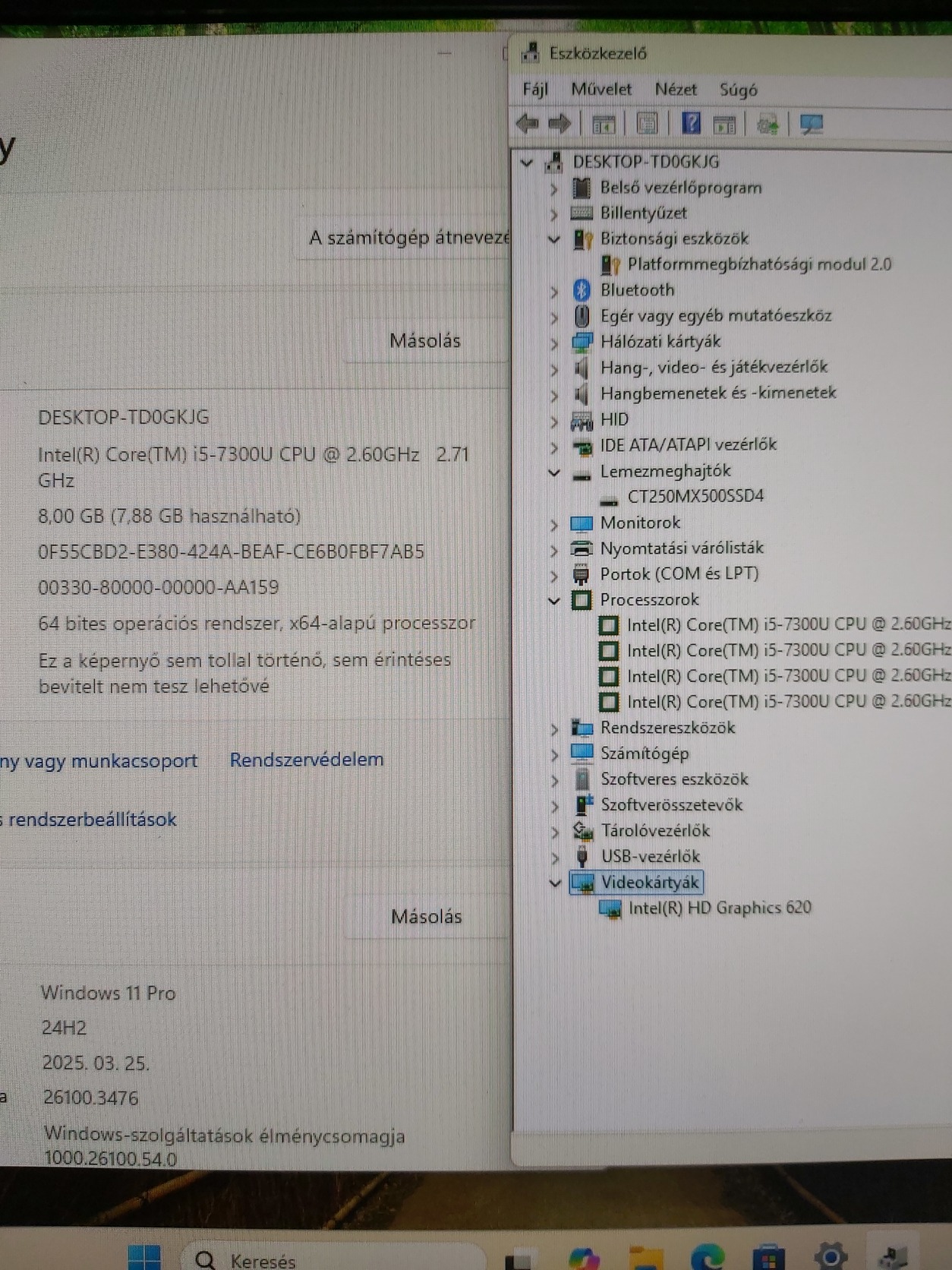
Task: Select the Videokártyák category label
Action: (x=650, y=882)
